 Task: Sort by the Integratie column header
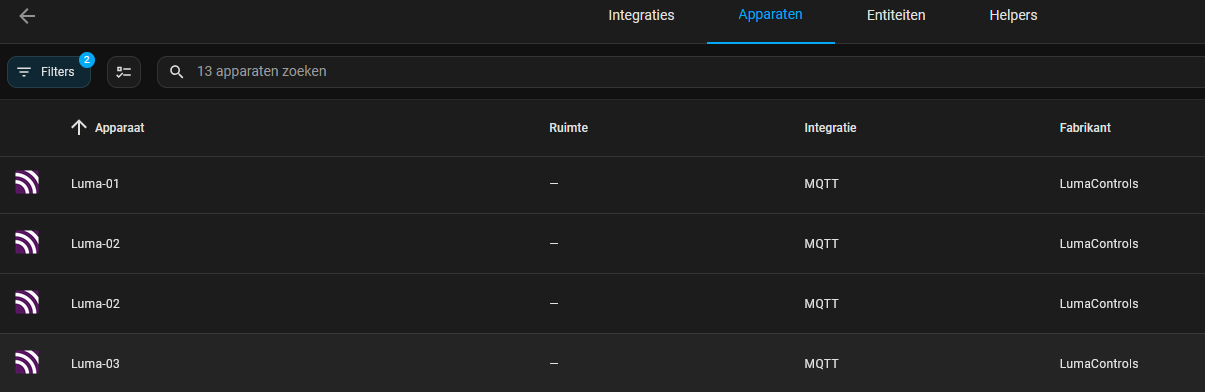830,128
